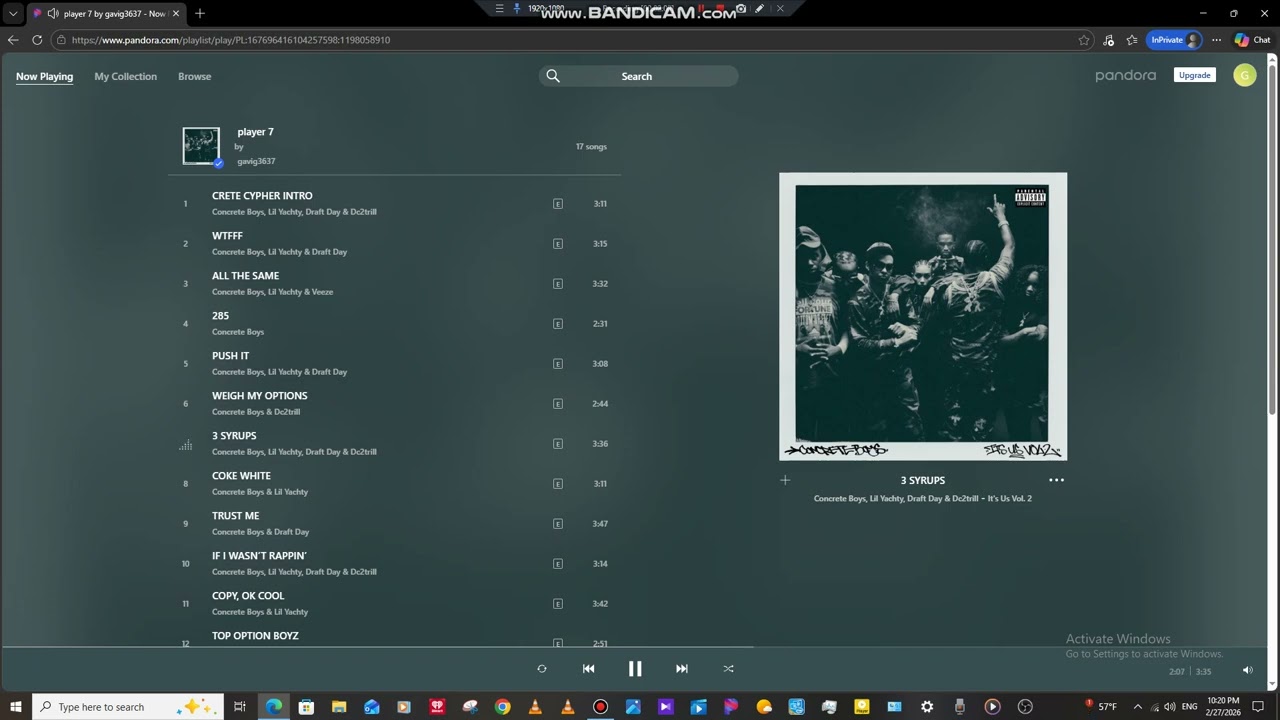Click the player 7 playlist thumbnail
Screen dimensions: 1280x720
(201, 146)
